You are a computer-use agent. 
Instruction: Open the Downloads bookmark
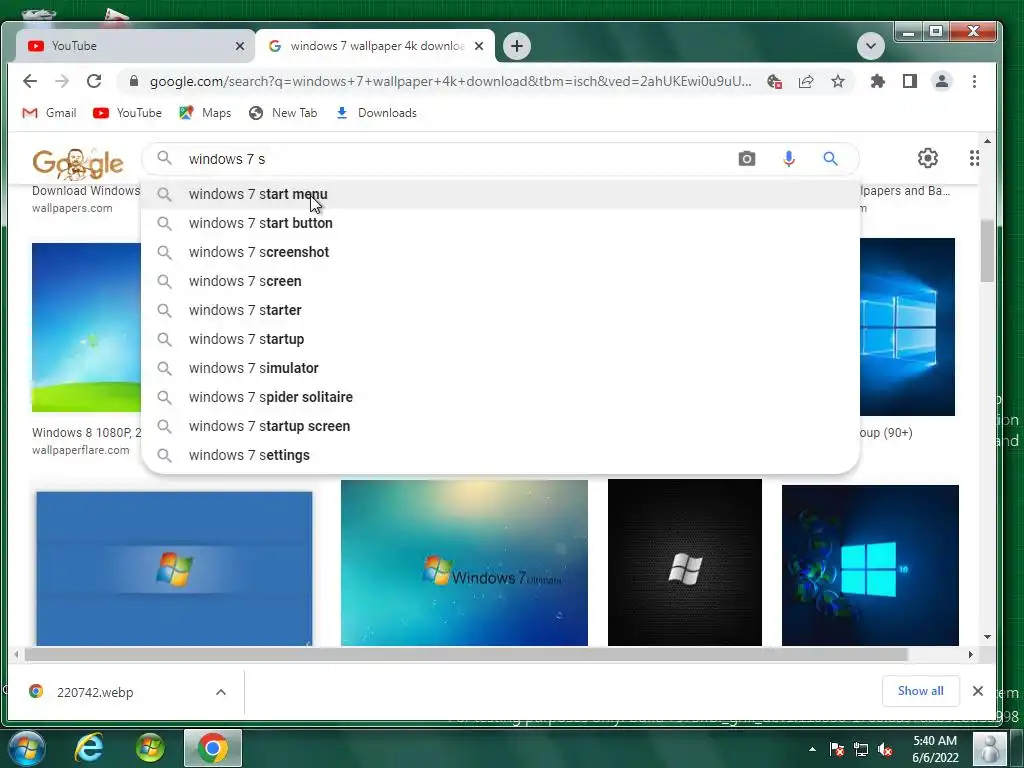(376, 113)
